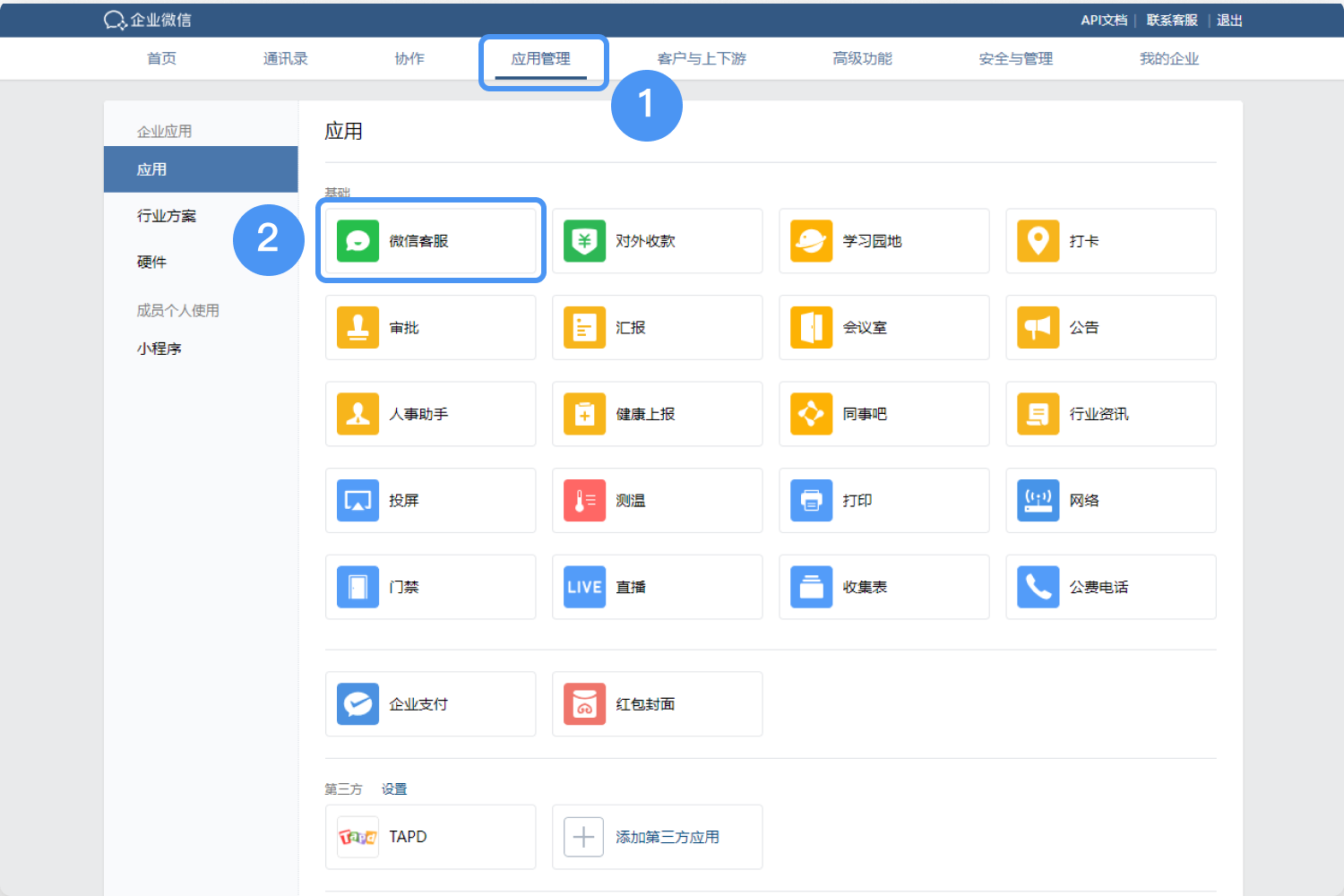The height and width of the screenshot is (896, 1344).
Task: Click the 收集表 label
Action: pyautogui.click(x=865, y=587)
